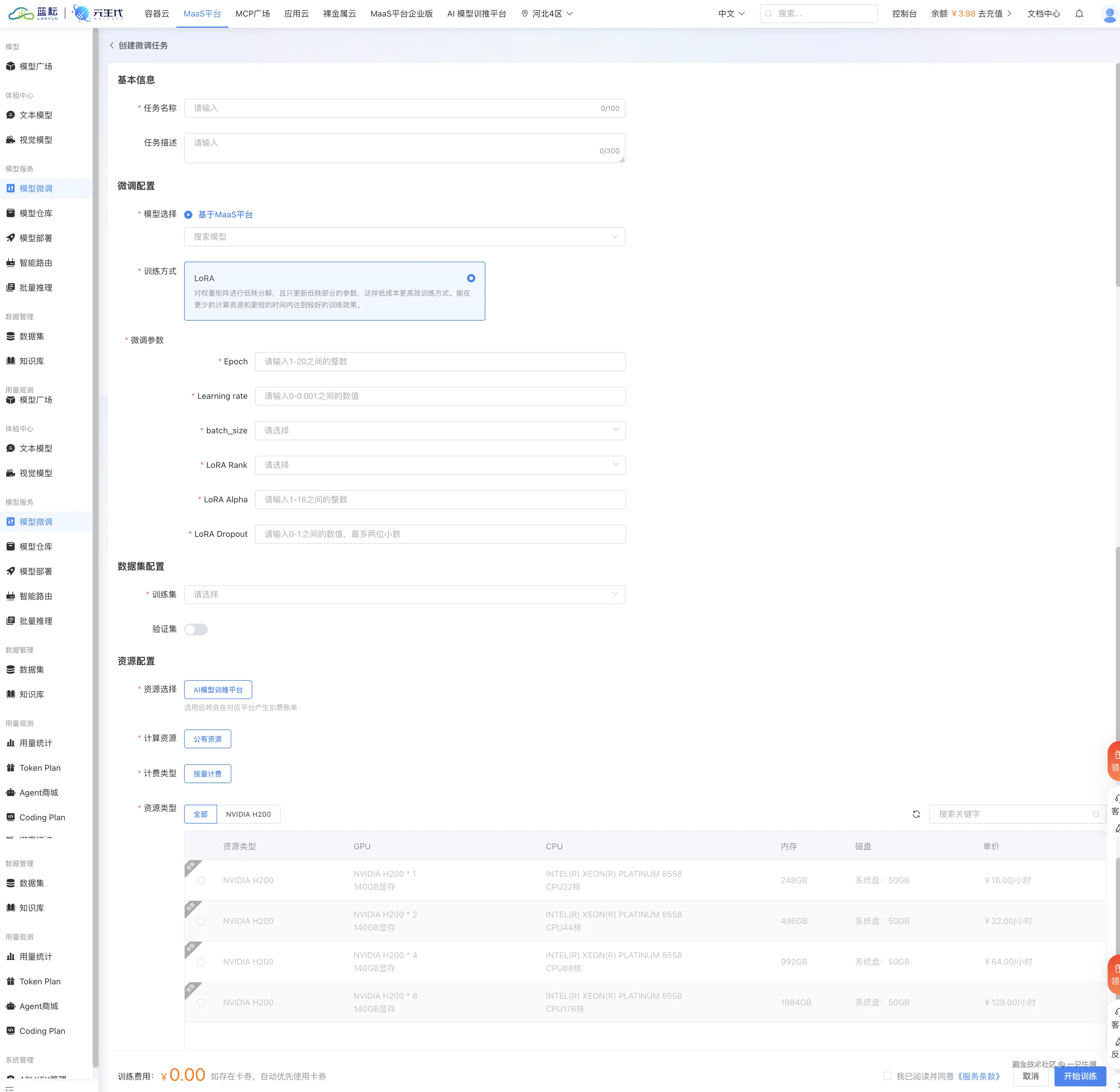Viewport: 1120px width, 1092px height.
Task: Toggle the 验证集 switch on
Action: (x=196, y=629)
